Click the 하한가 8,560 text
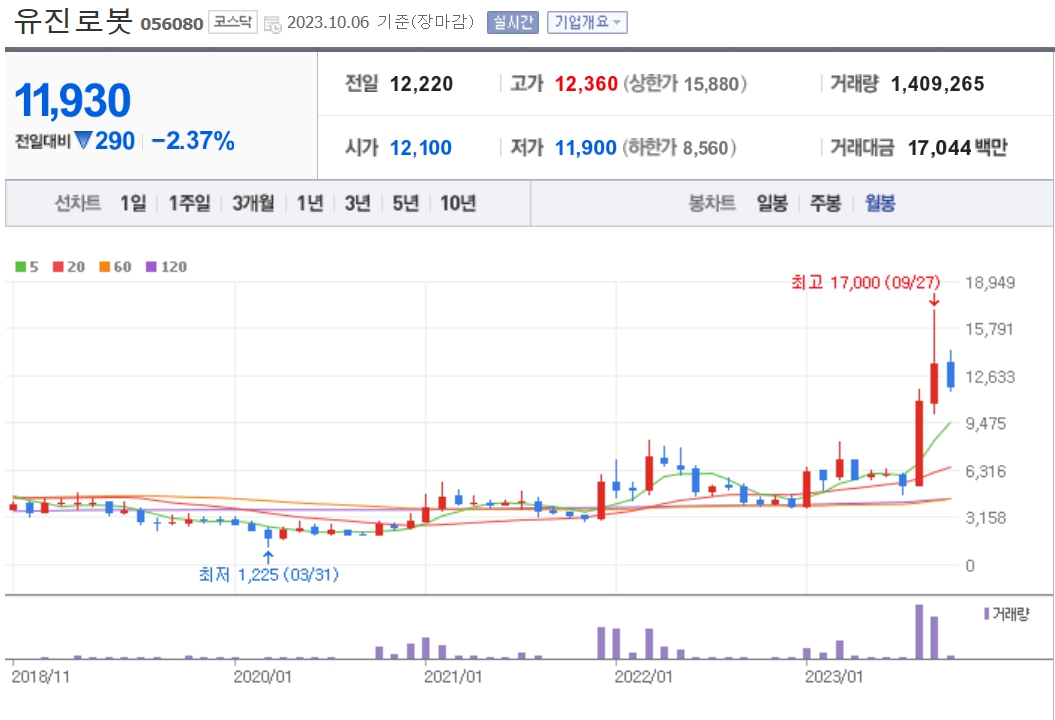This screenshot has height=720, width=1055. [x=680, y=148]
